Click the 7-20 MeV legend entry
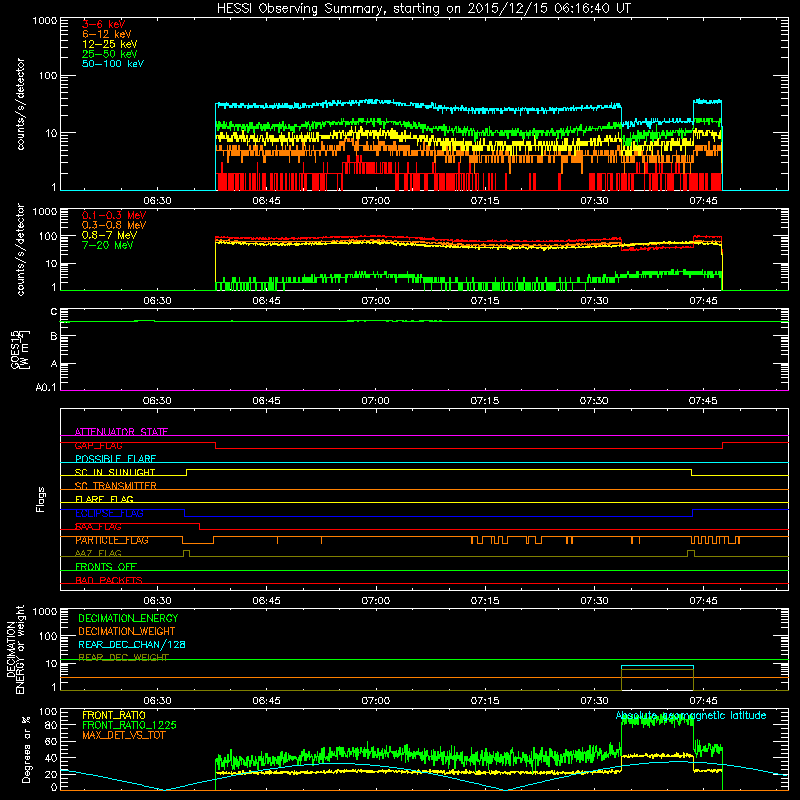This screenshot has height=800, width=800. (108, 245)
